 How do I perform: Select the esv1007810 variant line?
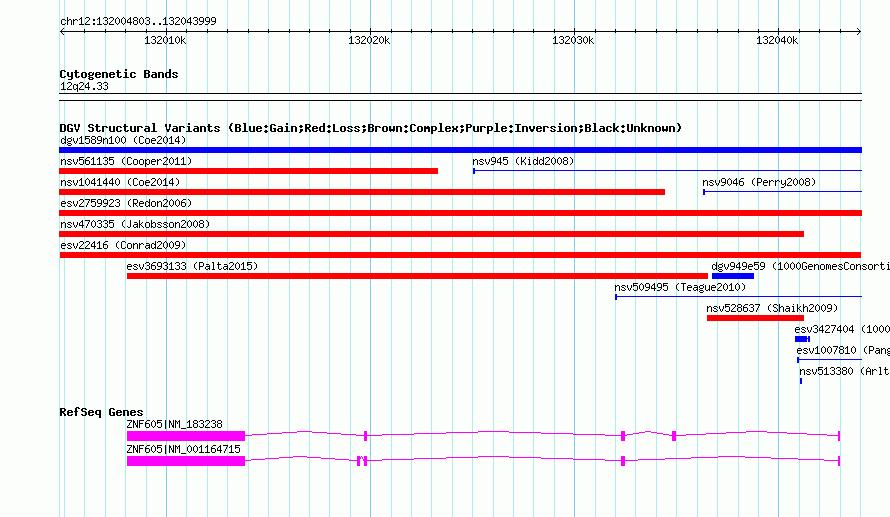point(829,360)
